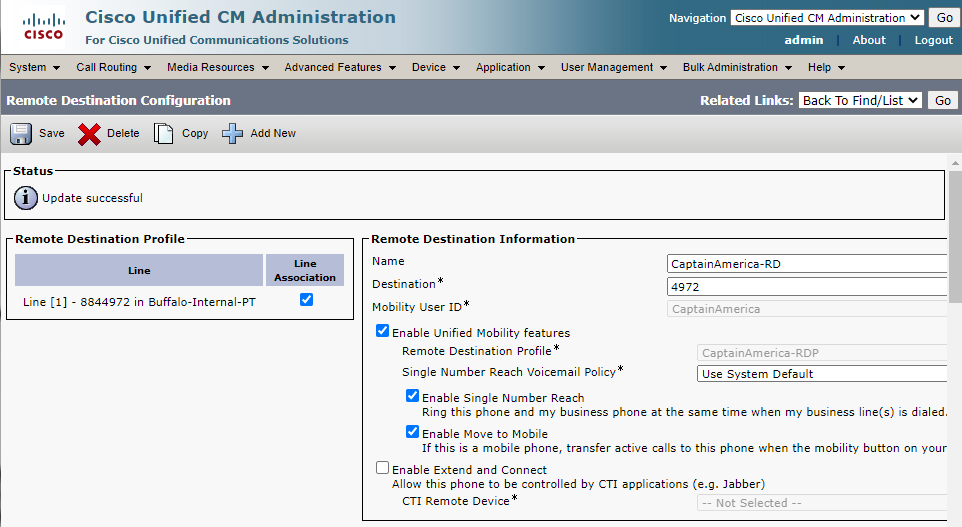Click the Logout link

[933, 40]
